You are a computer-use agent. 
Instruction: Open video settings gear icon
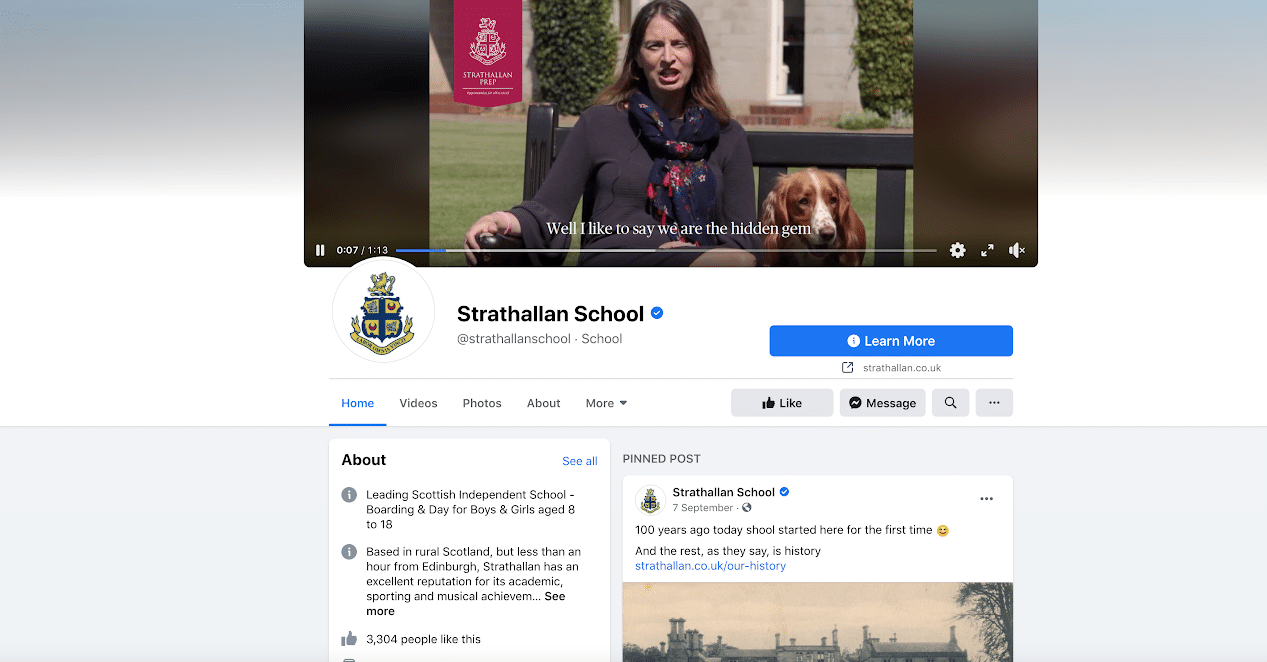click(957, 250)
